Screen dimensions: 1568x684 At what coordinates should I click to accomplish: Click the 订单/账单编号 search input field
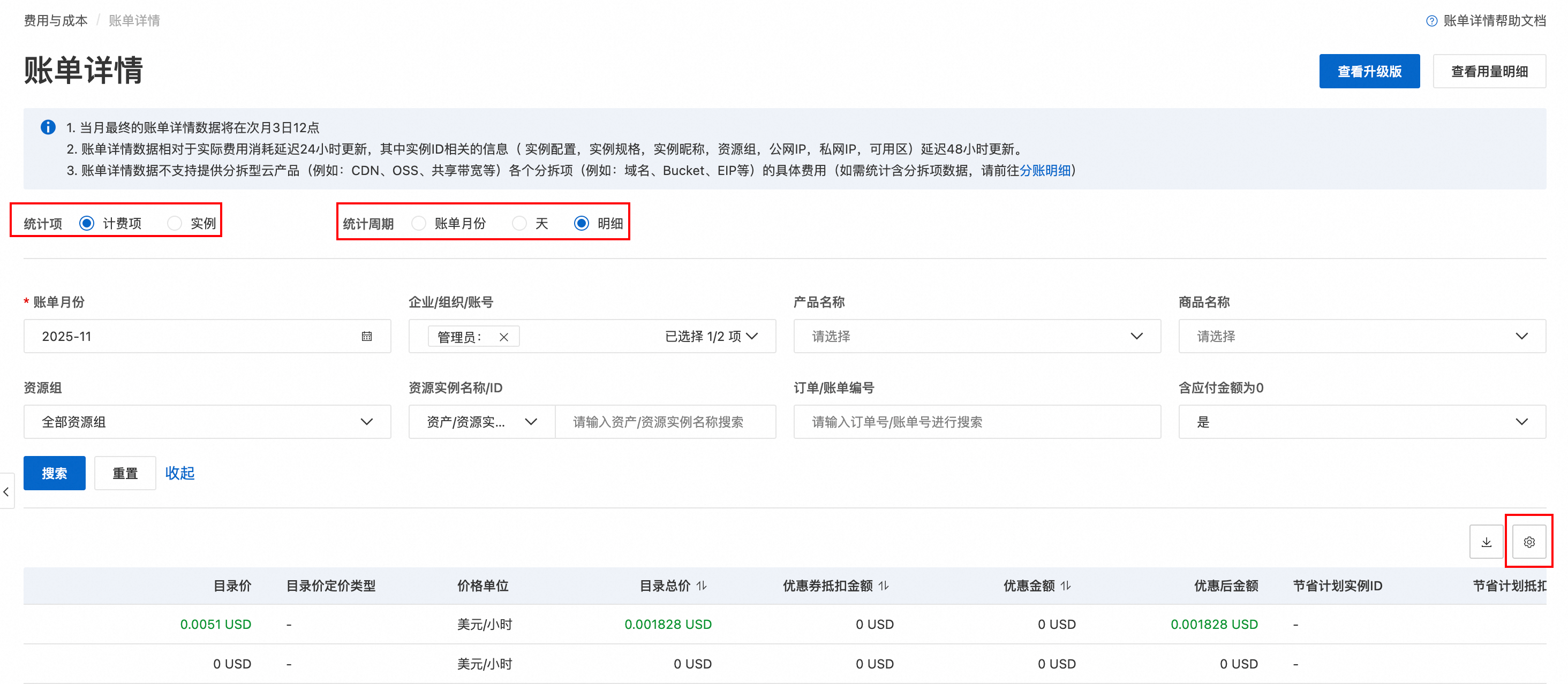click(x=976, y=422)
